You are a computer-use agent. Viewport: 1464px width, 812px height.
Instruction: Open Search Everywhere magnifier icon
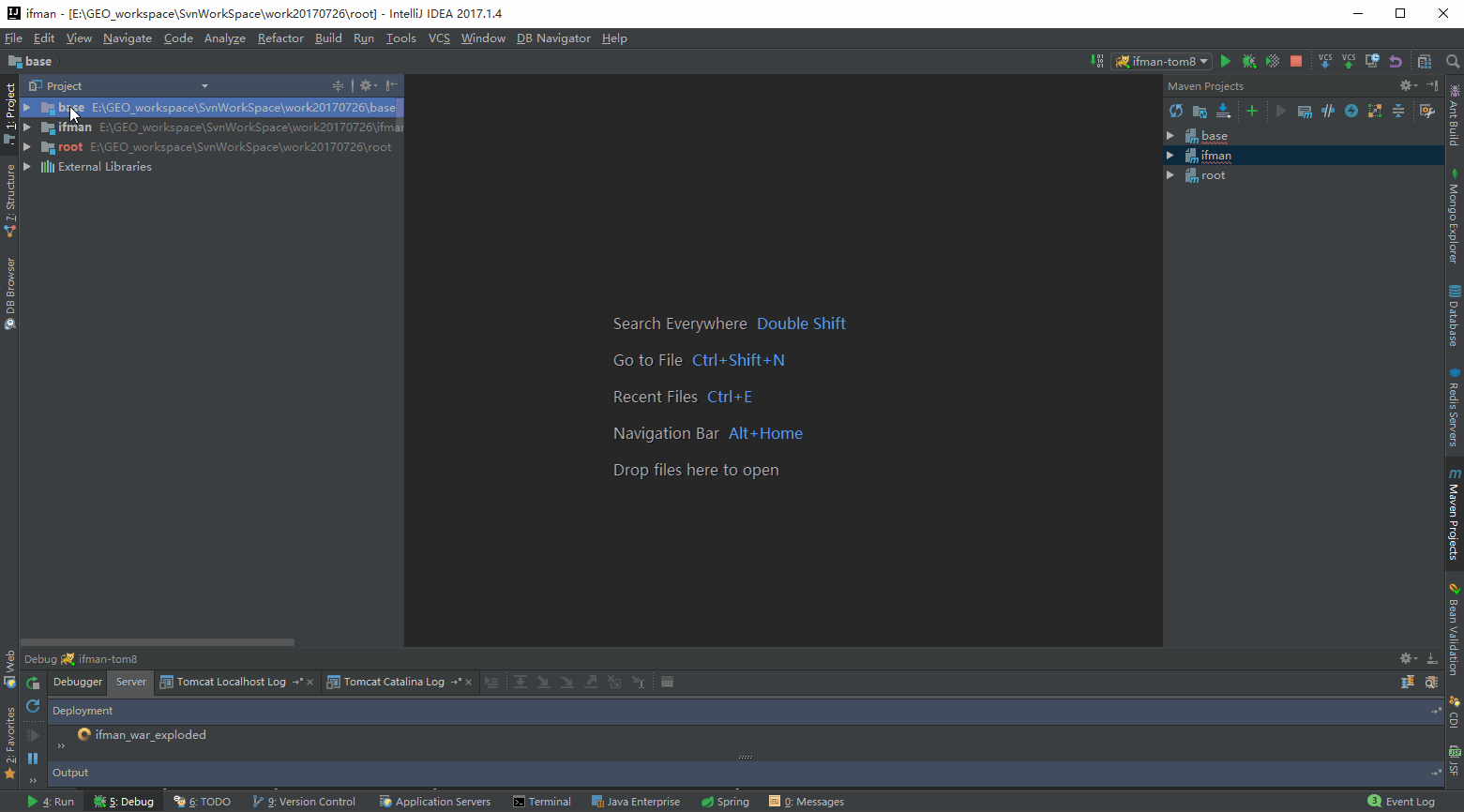click(1453, 61)
